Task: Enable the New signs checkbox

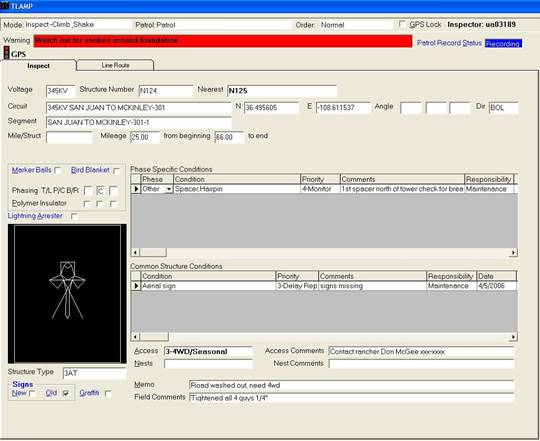Action: pos(32,393)
